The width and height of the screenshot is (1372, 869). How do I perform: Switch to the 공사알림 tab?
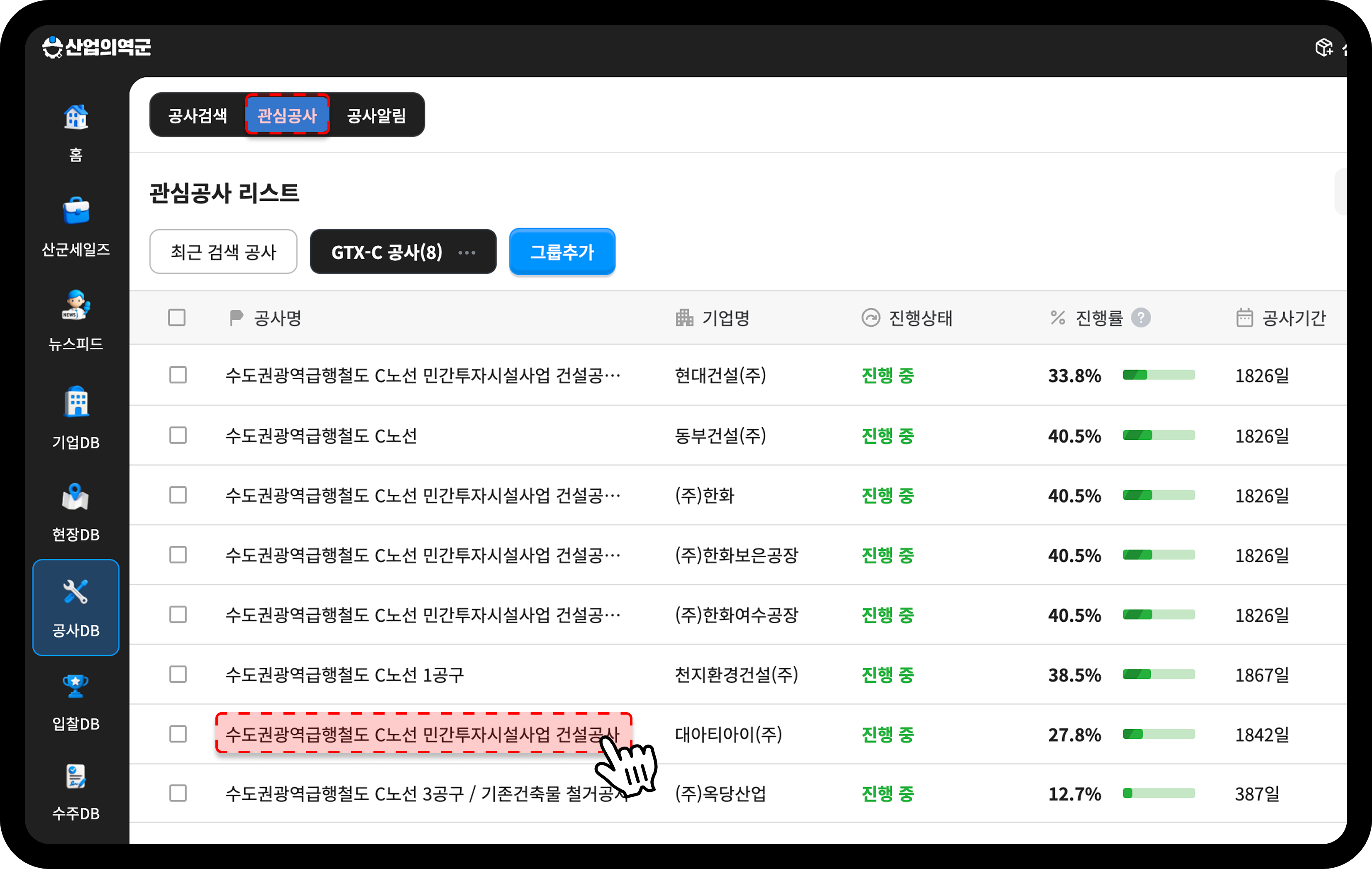tap(376, 116)
